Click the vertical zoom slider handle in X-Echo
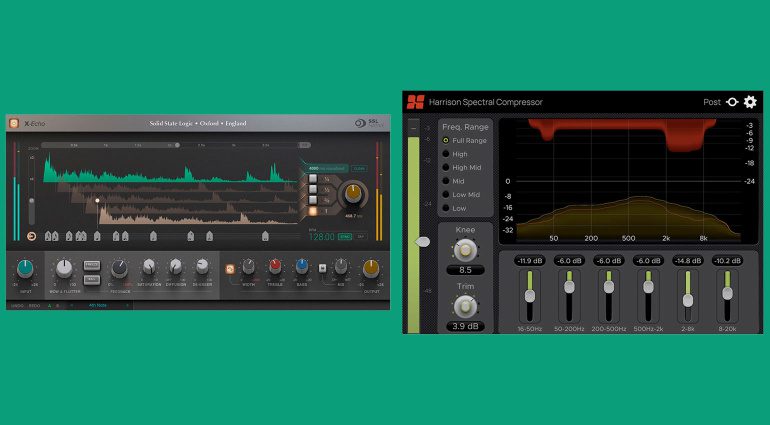 [32, 202]
